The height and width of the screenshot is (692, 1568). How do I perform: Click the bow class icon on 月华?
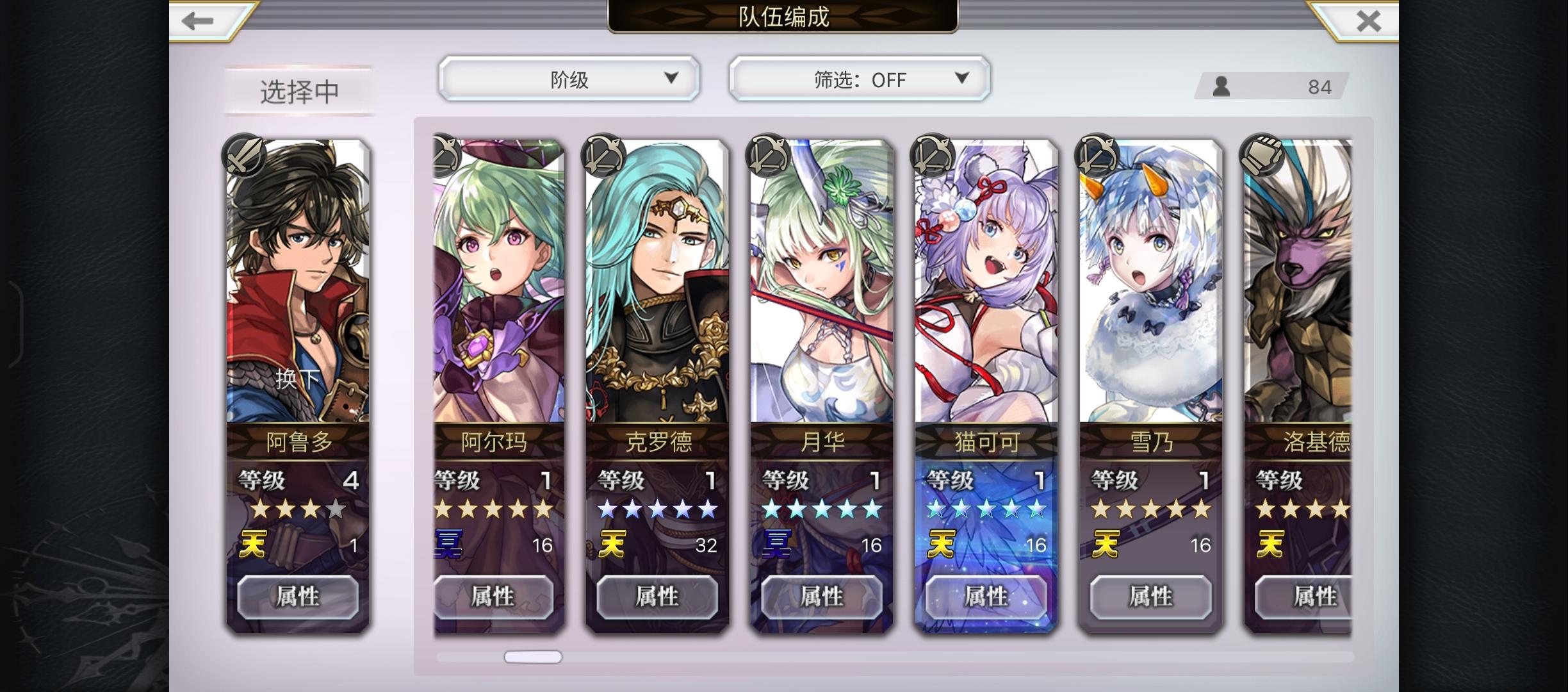(768, 156)
